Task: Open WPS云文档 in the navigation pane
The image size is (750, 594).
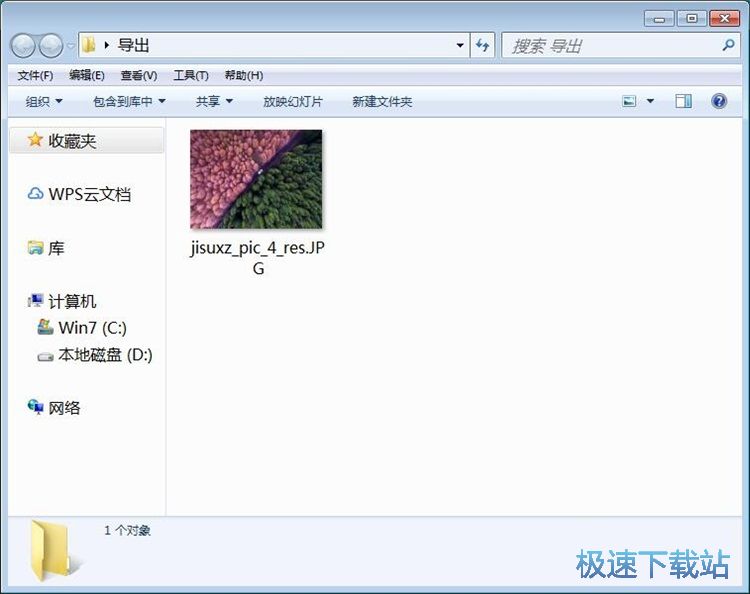Action: 89,194
